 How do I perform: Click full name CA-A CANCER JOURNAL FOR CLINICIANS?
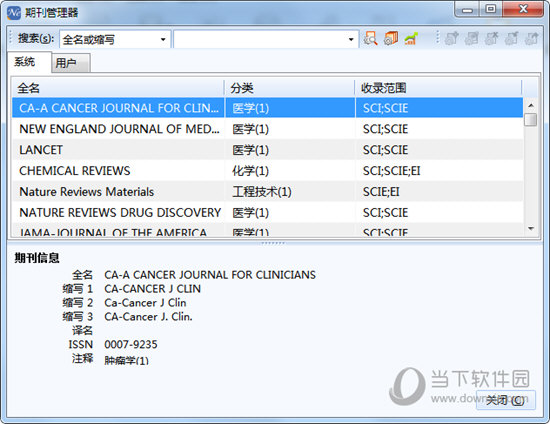pyautogui.click(x=210, y=275)
